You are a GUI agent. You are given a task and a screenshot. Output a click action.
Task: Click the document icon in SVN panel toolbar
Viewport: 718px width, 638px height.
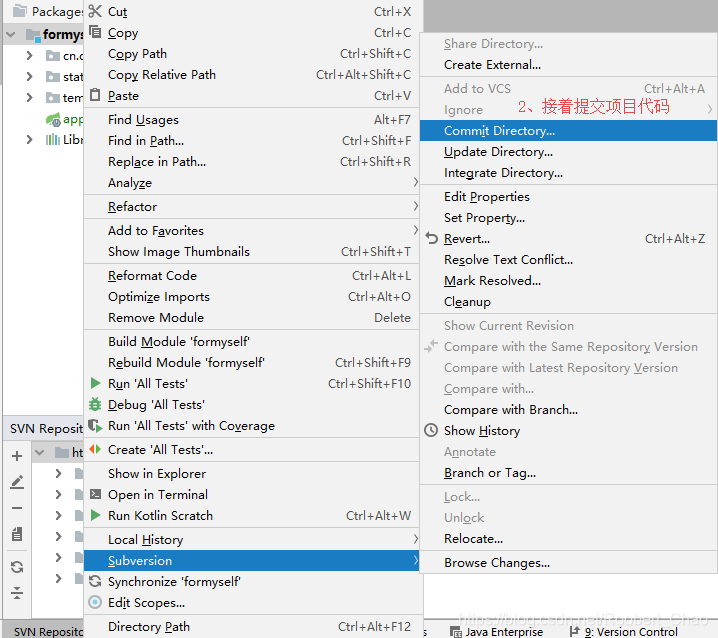click(x=17, y=534)
